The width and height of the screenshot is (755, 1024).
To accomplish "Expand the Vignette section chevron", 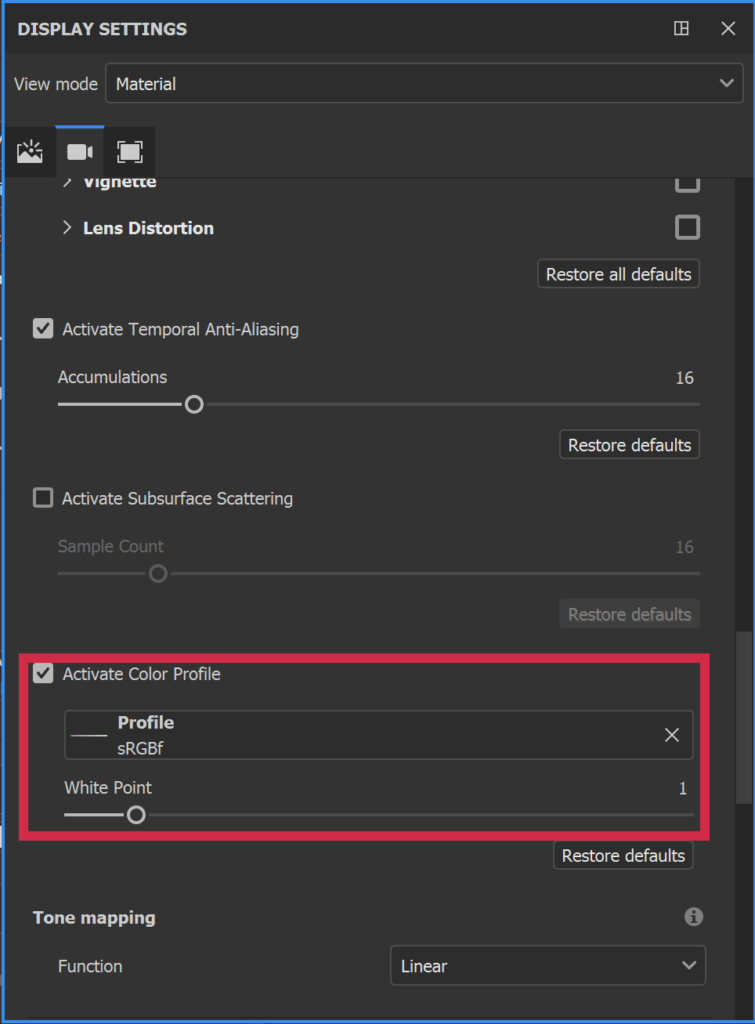I will 67,183.
